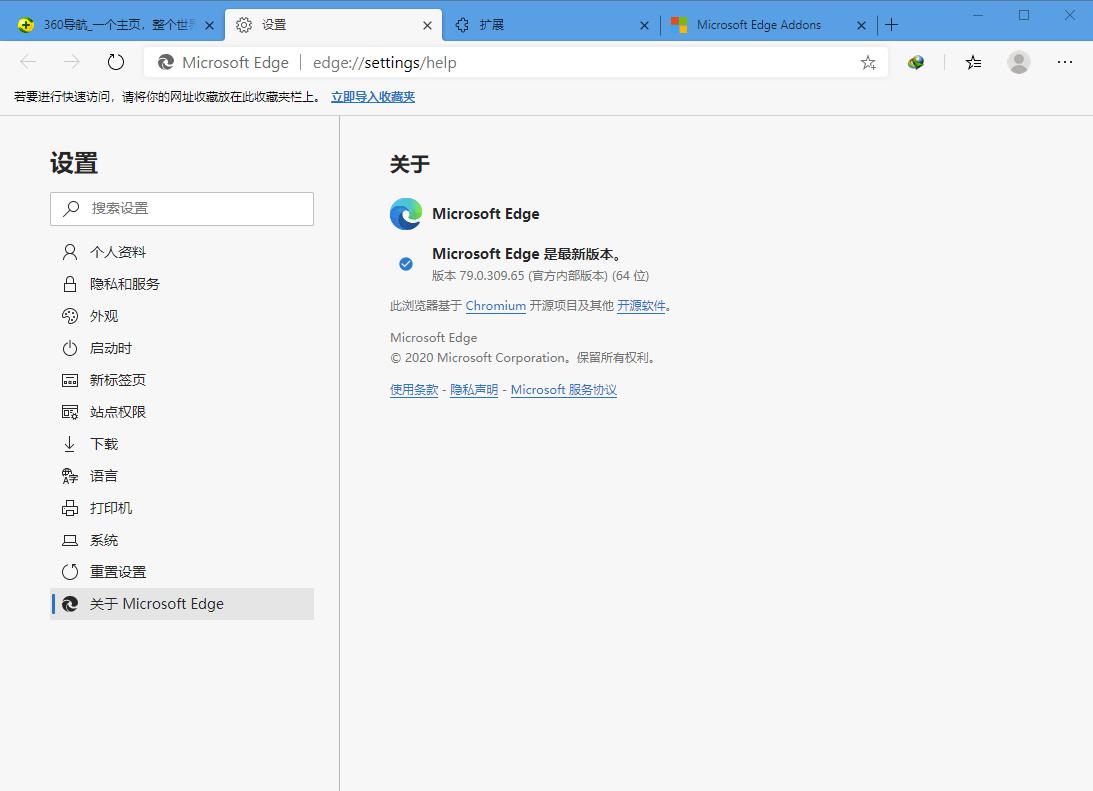Viewport: 1093px width, 791px height.
Task: Reload the page with refresh icon
Action: click(x=116, y=62)
